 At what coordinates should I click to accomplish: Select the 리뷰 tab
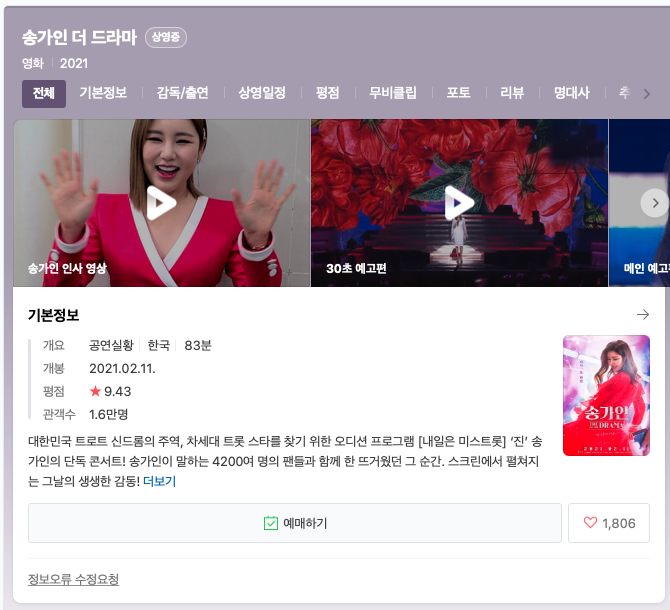click(512, 93)
